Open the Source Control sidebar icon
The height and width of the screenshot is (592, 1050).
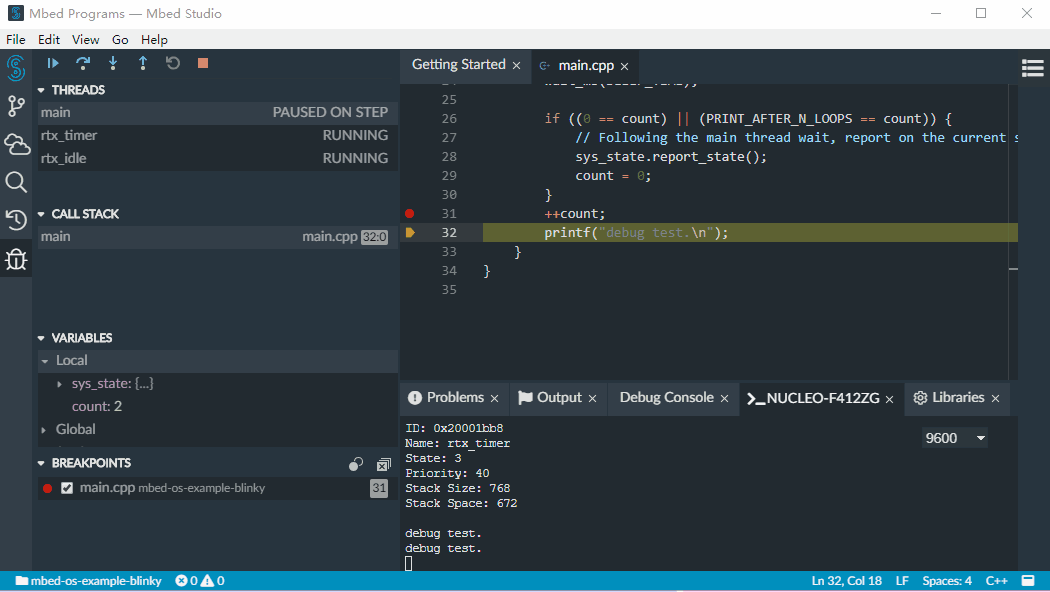click(x=16, y=106)
